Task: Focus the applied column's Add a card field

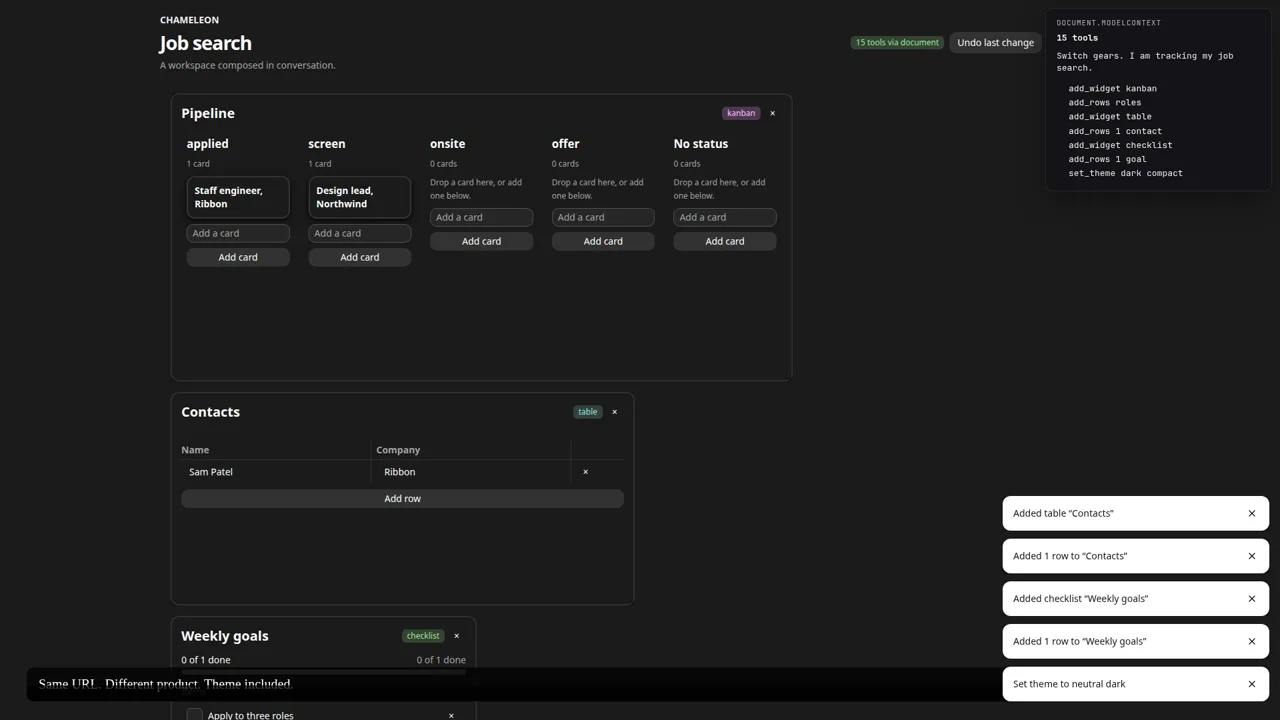Action: tap(238, 233)
